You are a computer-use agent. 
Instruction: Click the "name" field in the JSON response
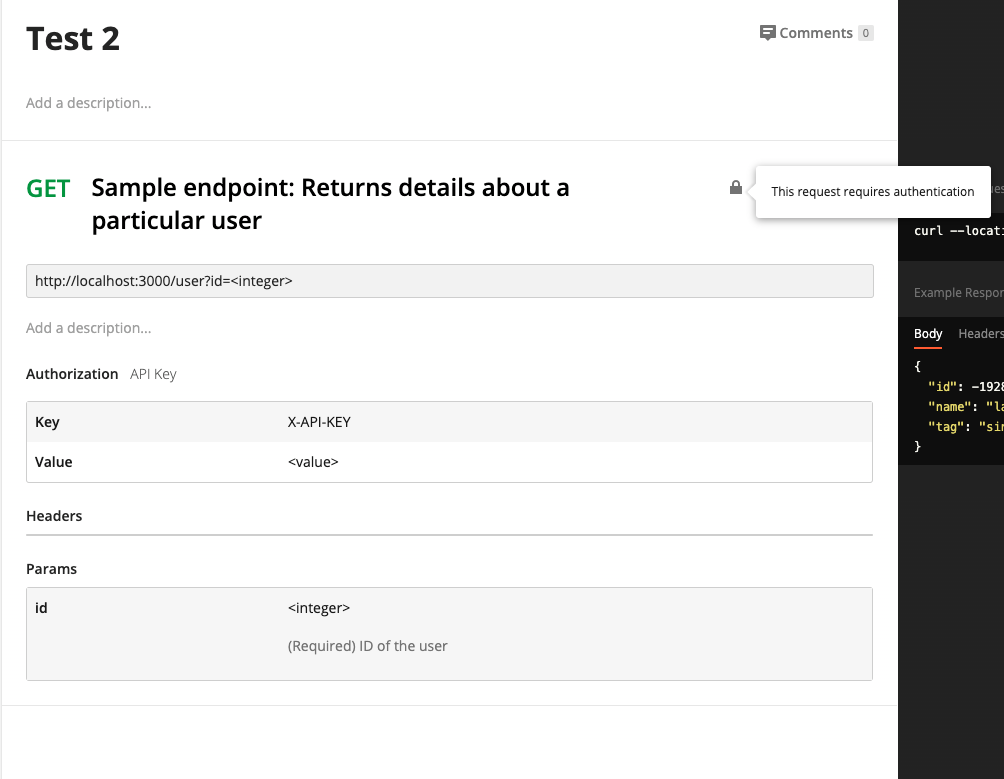(952, 406)
